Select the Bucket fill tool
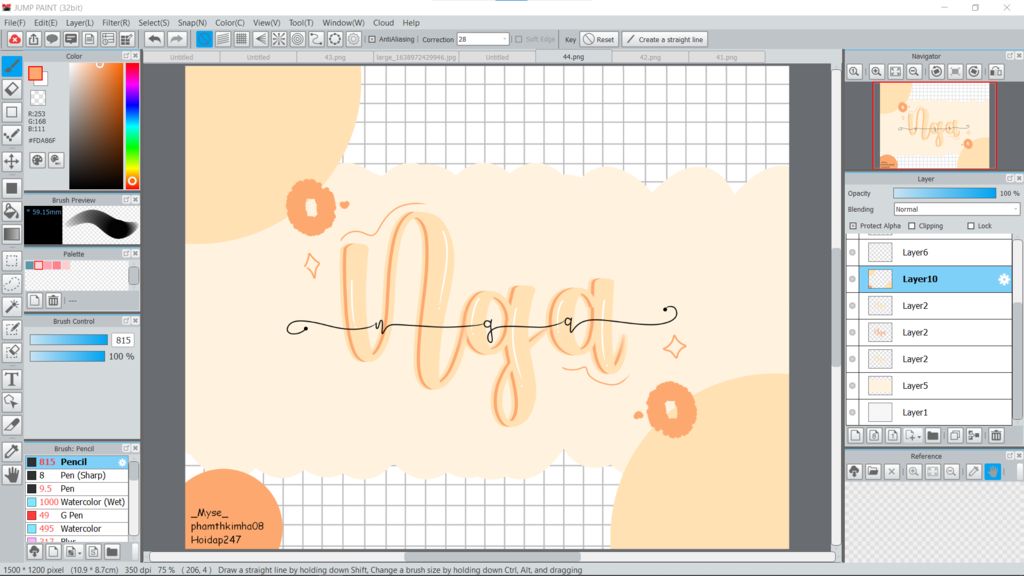Viewport: 1024px width, 576px height. (x=12, y=210)
